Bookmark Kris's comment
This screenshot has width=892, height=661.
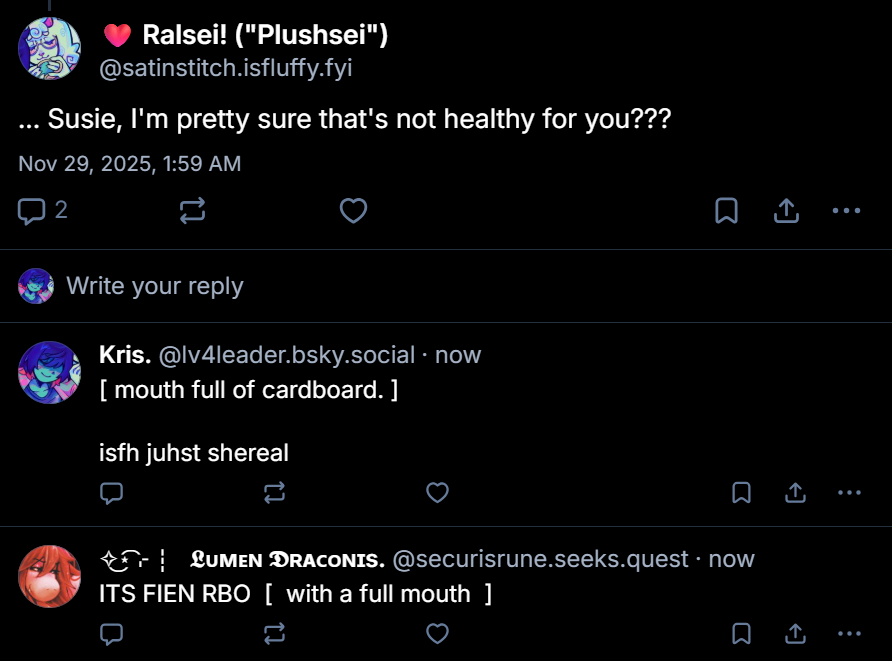tap(741, 492)
